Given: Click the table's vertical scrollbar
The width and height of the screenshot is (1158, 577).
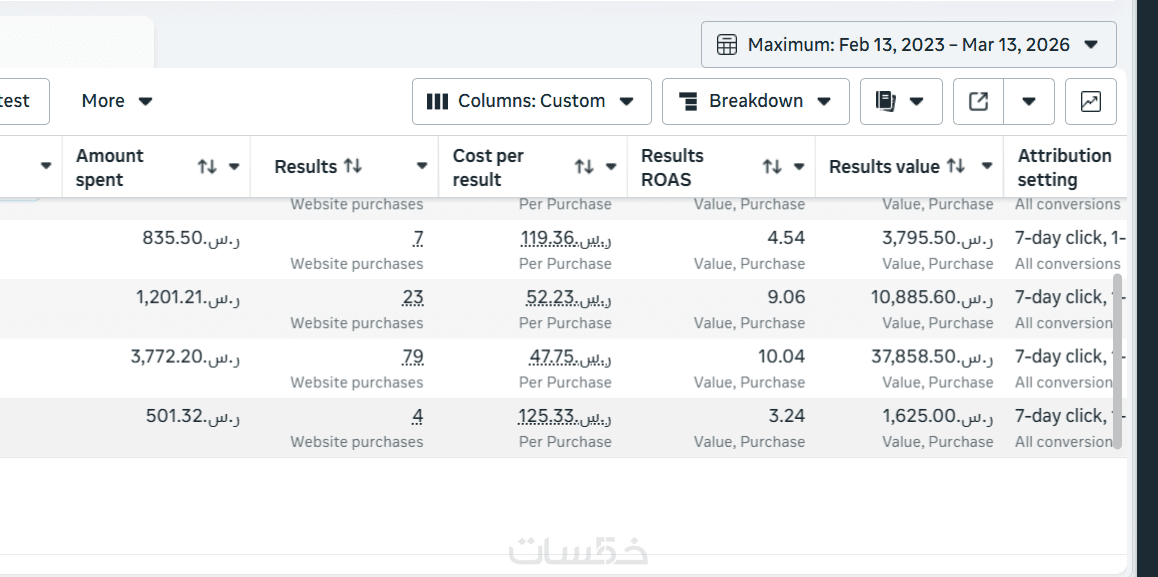Looking at the screenshot, I should click(1117, 360).
